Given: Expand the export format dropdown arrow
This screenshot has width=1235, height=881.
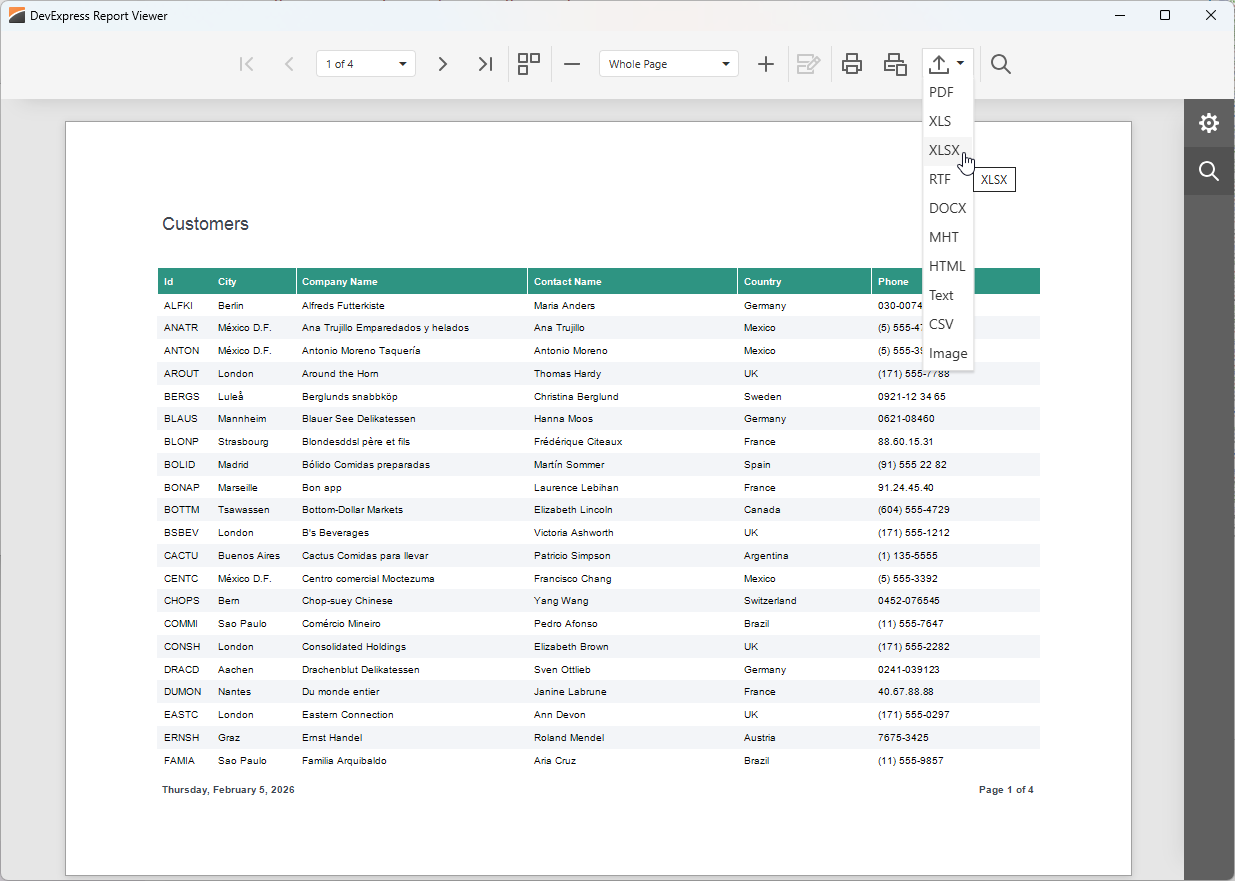Looking at the screenshot, I should 959,63.
